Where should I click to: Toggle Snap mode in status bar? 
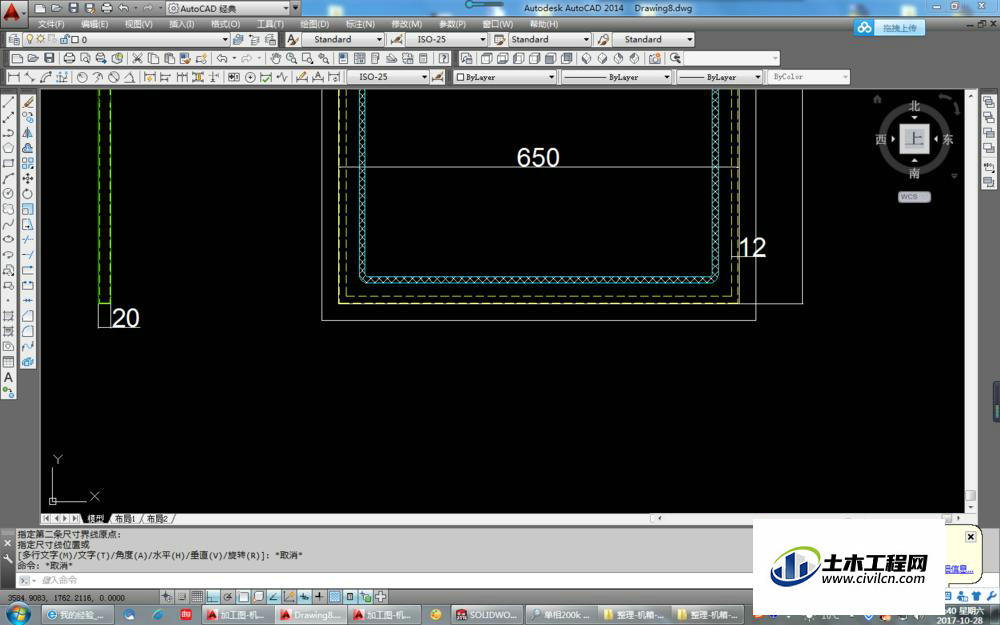[182, 597]
